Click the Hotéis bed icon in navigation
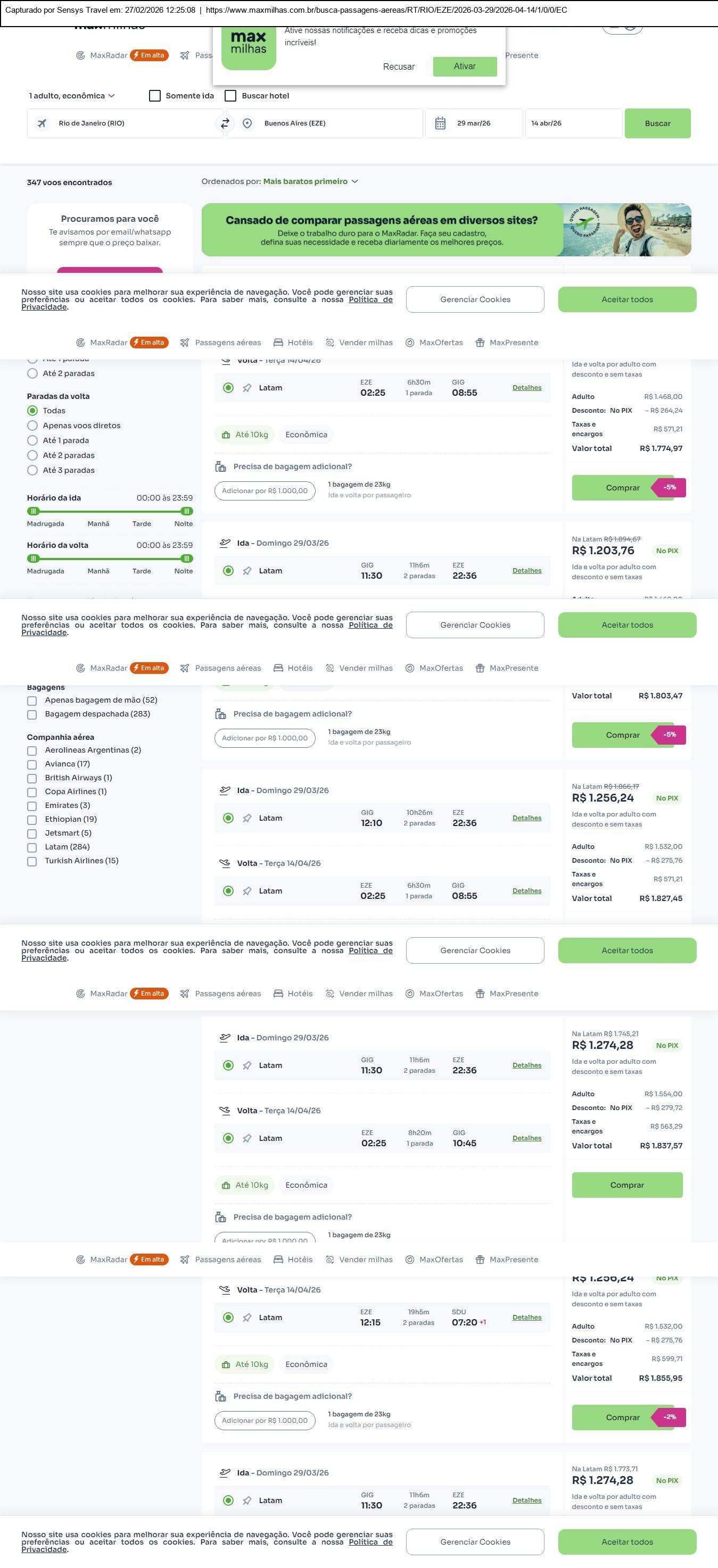This screenshot has width=718, height=1568. coord(278,343)
